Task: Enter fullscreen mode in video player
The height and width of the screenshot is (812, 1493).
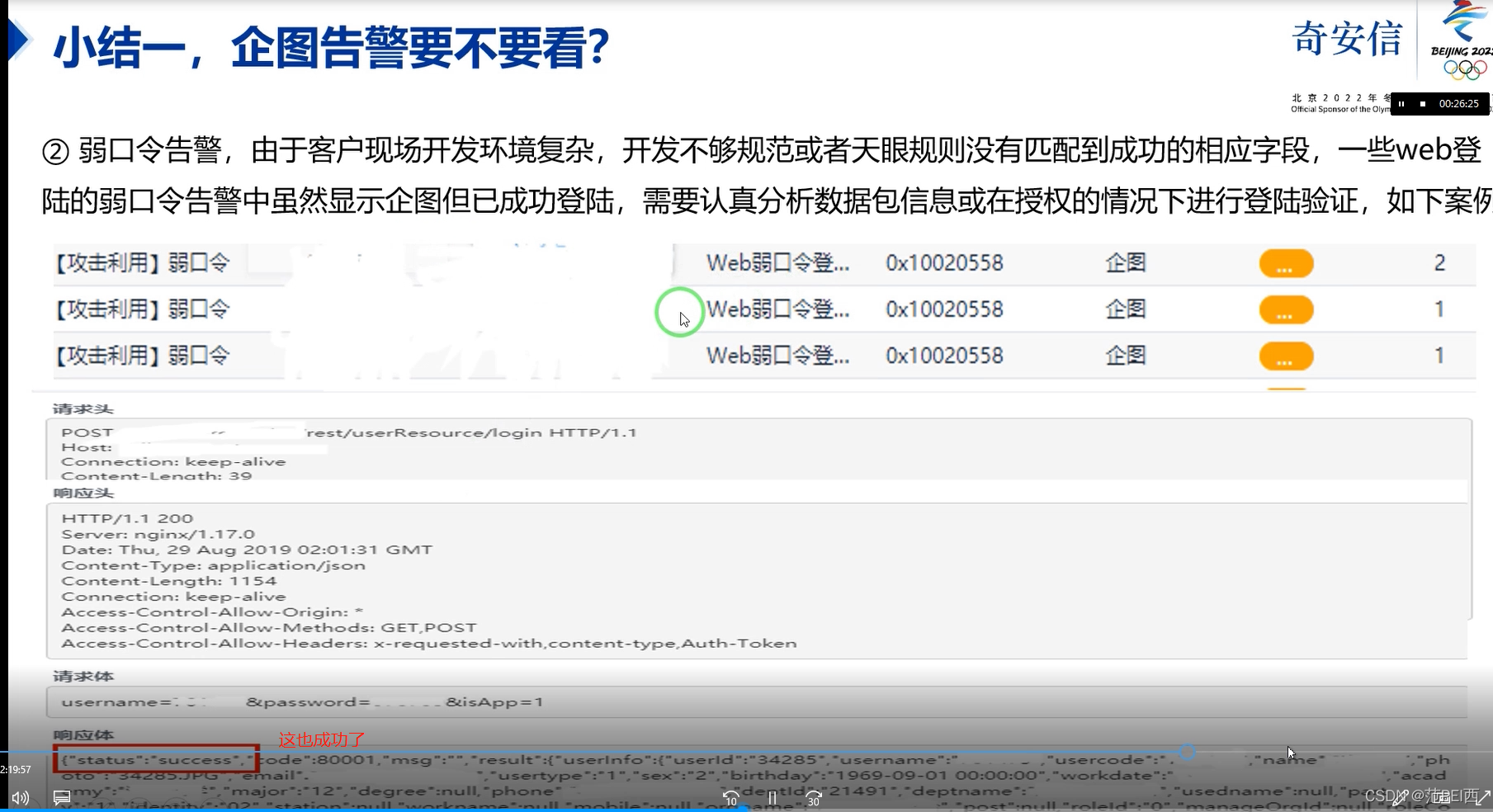Action: click(x=1482, y=797)
